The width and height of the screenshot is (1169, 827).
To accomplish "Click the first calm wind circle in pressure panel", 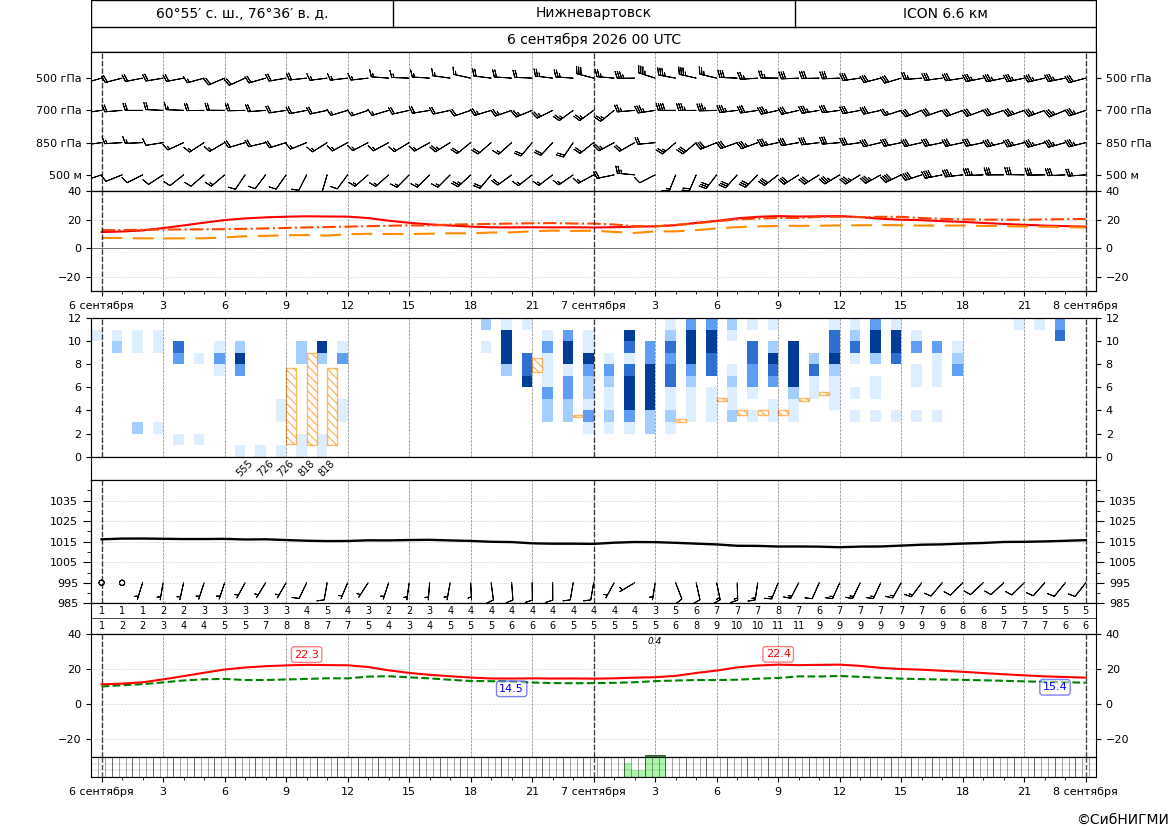I will click(x=101, y=582).
